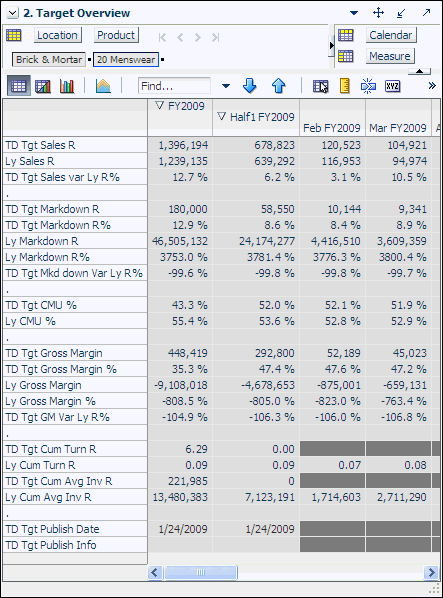The height and width of the screenshot is (598, 443).
Task: Jump to first page arrow
Action: (x=162, y=37)
